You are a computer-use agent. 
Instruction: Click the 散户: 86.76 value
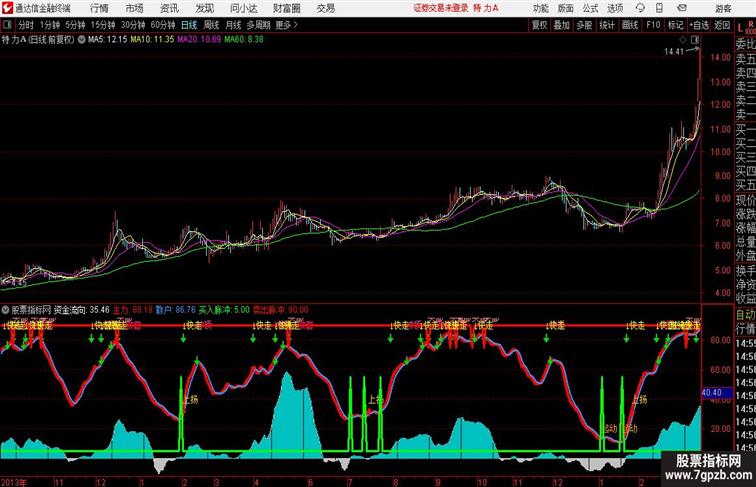point(176,310)
